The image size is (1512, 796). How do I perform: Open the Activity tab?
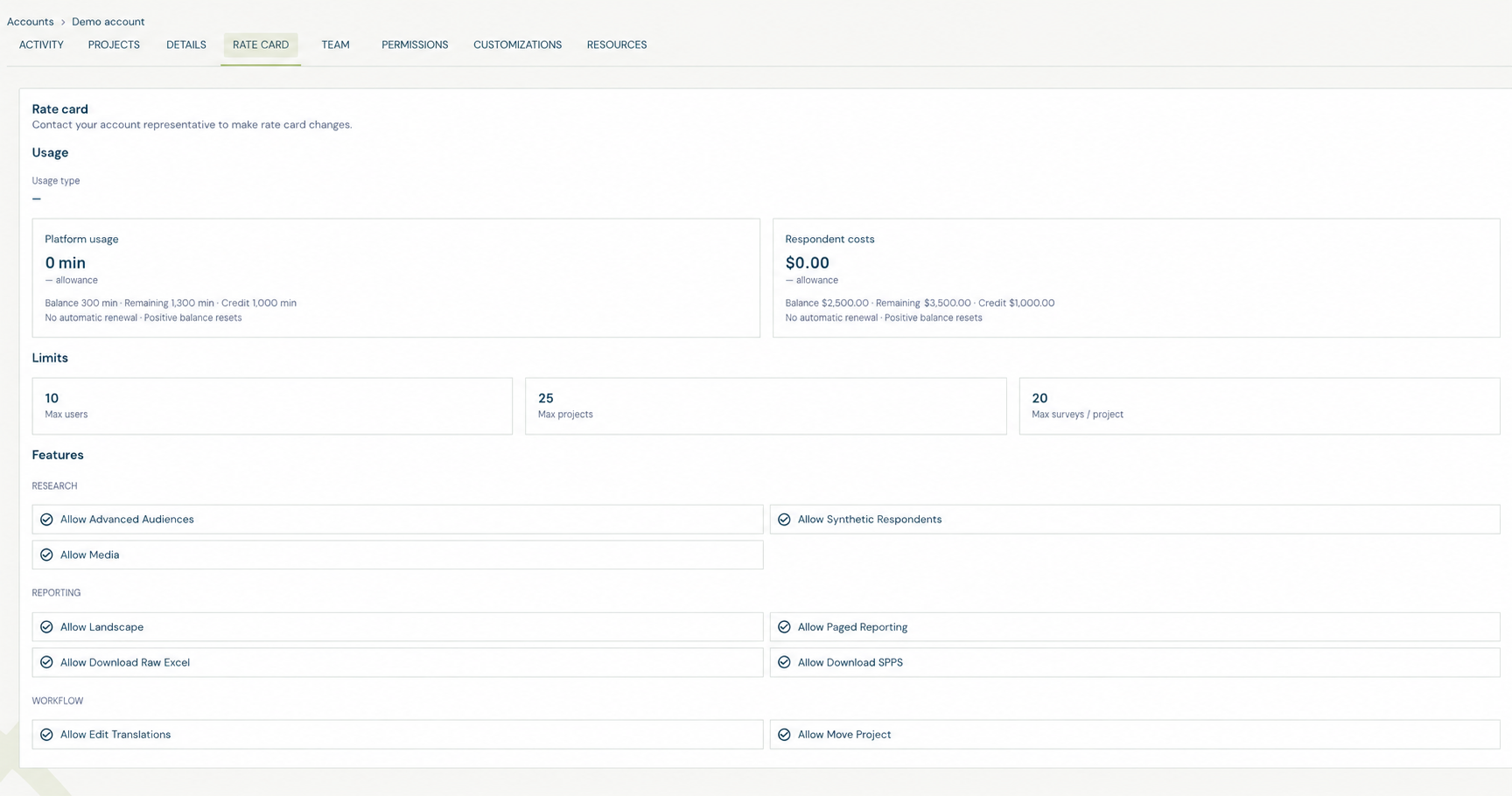pyautogui.click(x=41, y=45)
